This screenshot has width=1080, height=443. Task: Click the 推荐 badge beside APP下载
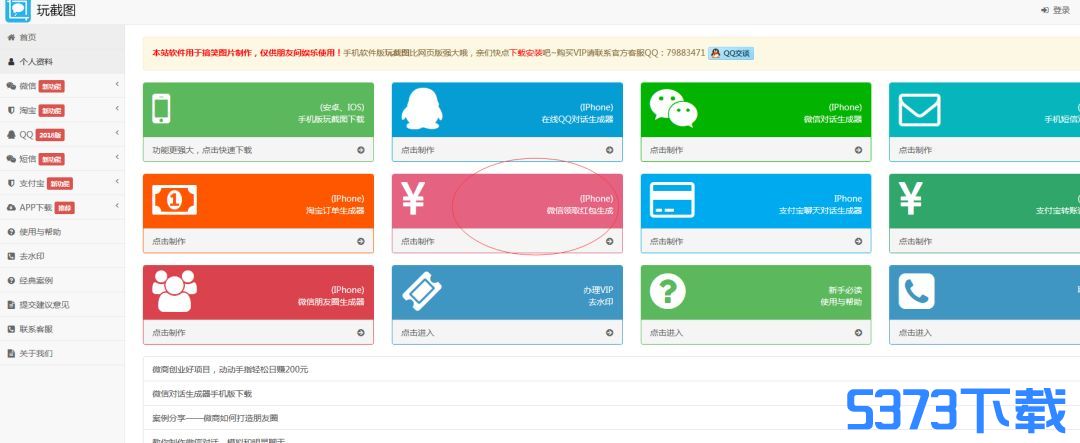[64, 208]
